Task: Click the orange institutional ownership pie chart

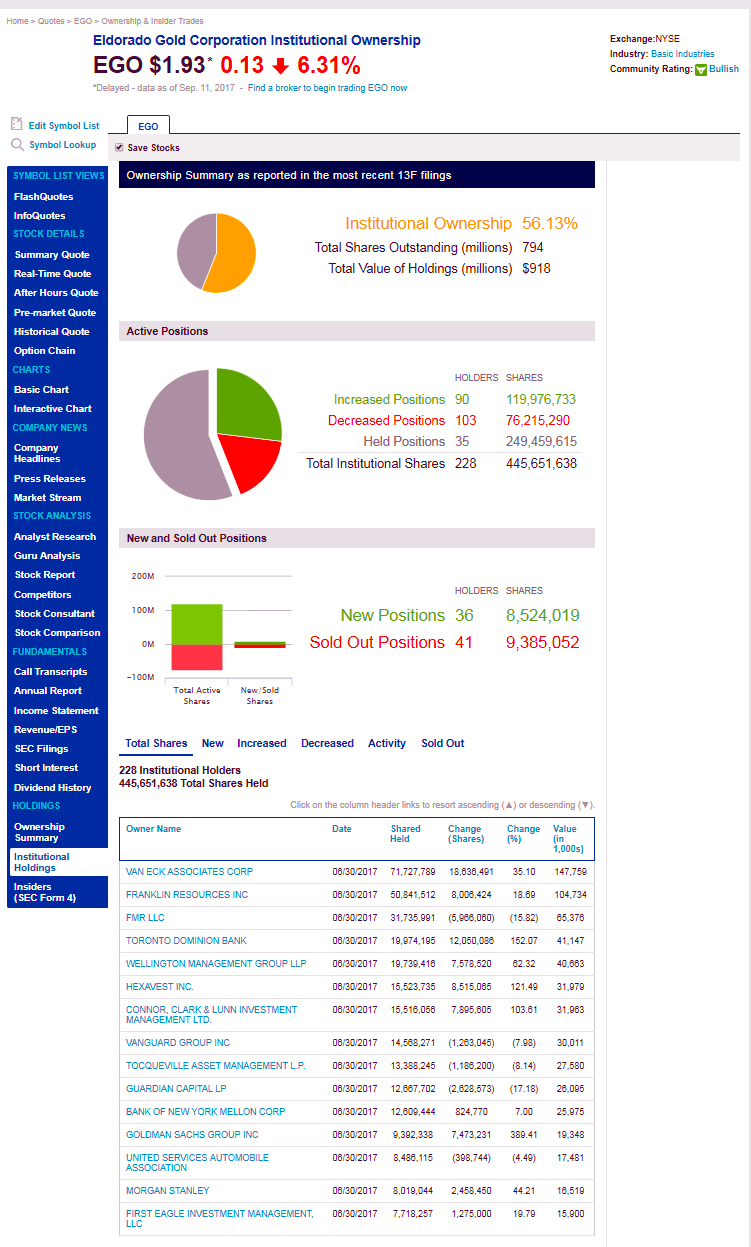Action: [216, 252]
